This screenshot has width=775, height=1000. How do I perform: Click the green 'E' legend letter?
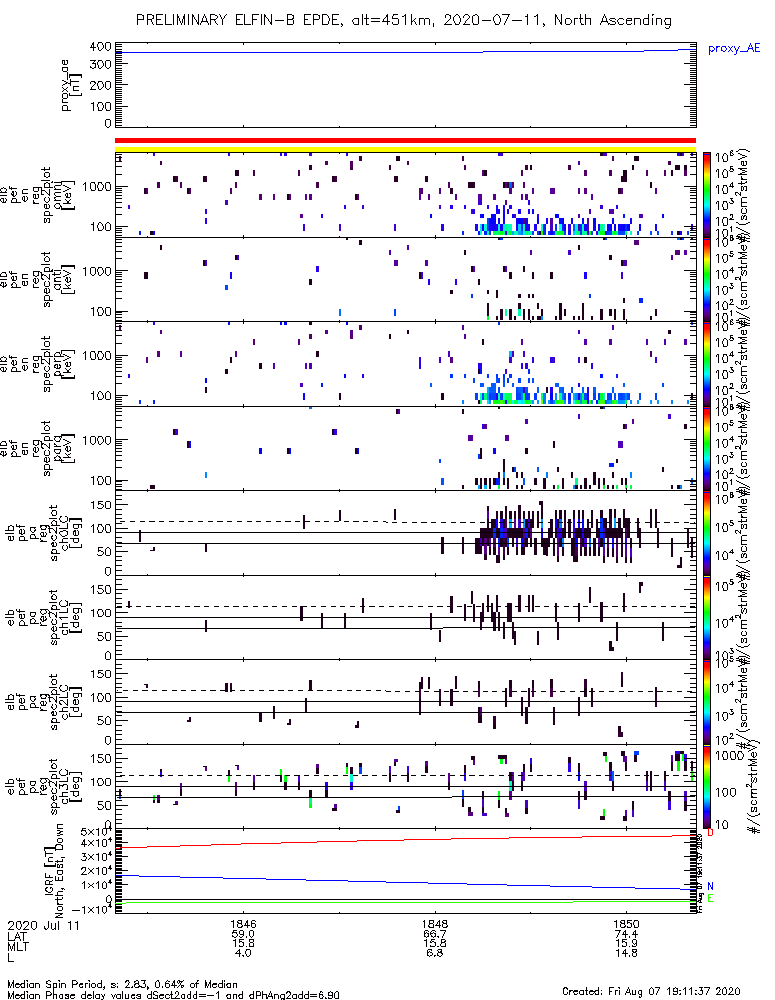[x=711, y=899]
